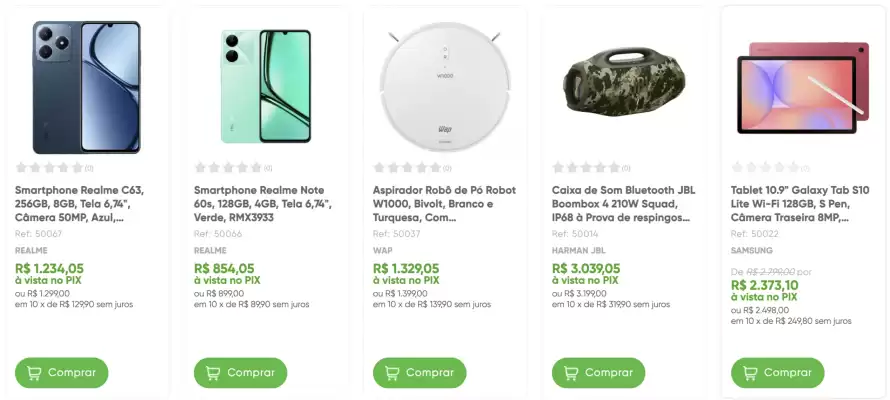Click cart icon on Realme Note 60s button
The width and height of the screenshot is (890, 400).
click(214, 373)
